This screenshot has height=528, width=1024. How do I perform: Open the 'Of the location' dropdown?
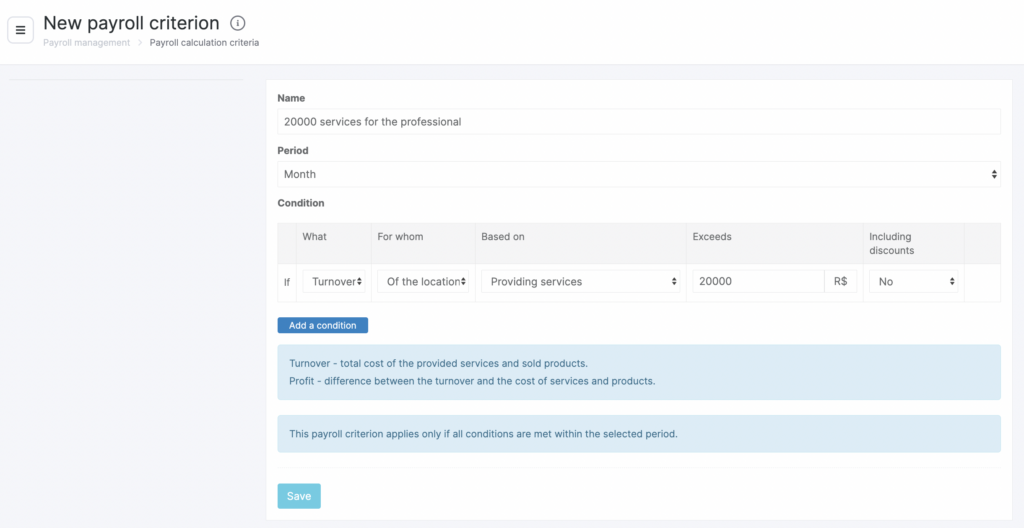click(x=423, y=282)
